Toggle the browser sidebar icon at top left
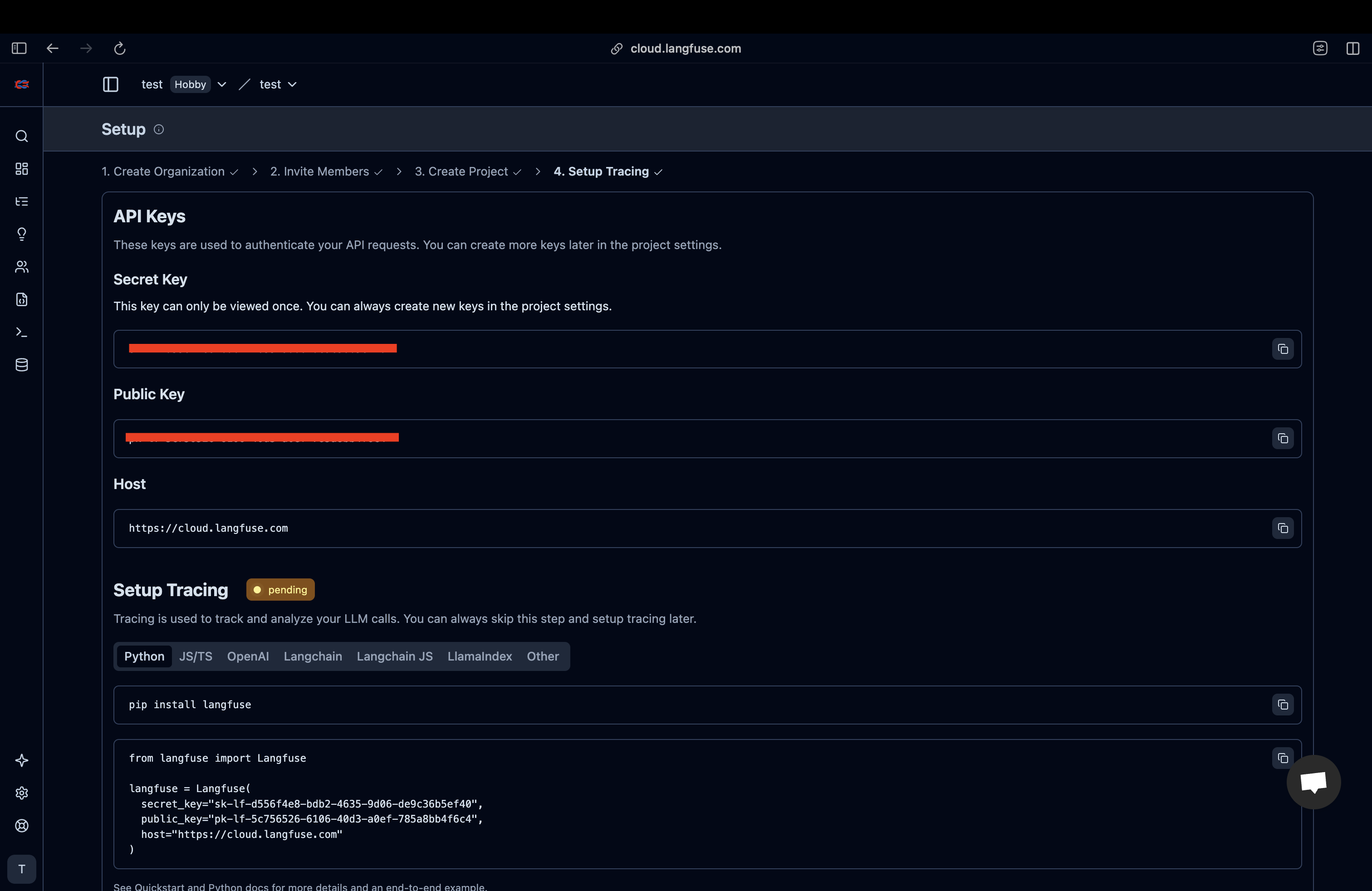The height and width of the screenshot is (891, 1372). [x=19, y=49]
